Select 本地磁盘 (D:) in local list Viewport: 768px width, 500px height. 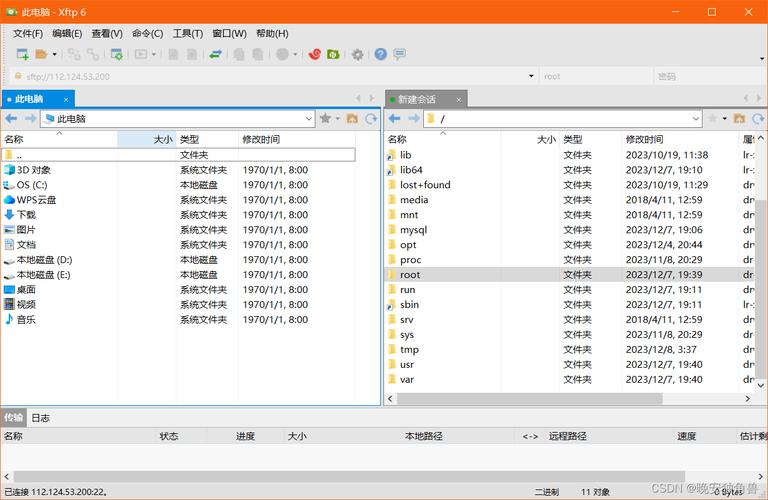[x=44, y=260]
